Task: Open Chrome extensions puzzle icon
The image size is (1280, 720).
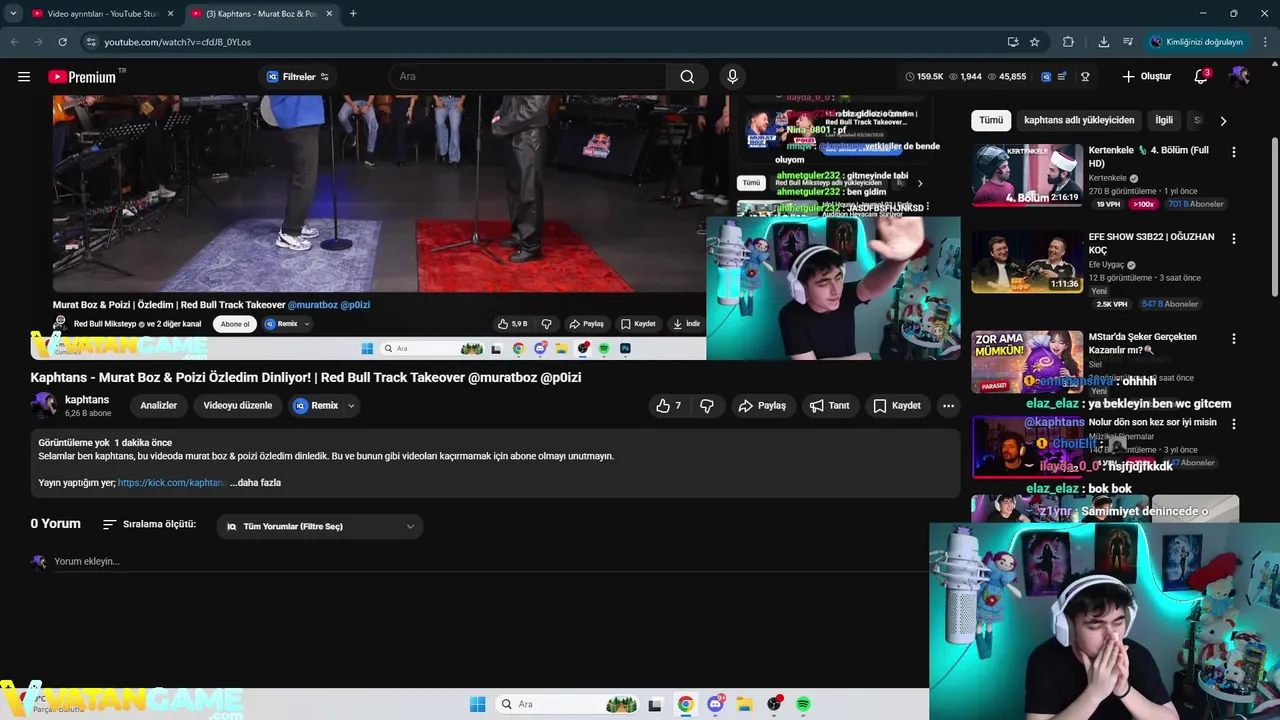Action: [x=1068, y=42]
